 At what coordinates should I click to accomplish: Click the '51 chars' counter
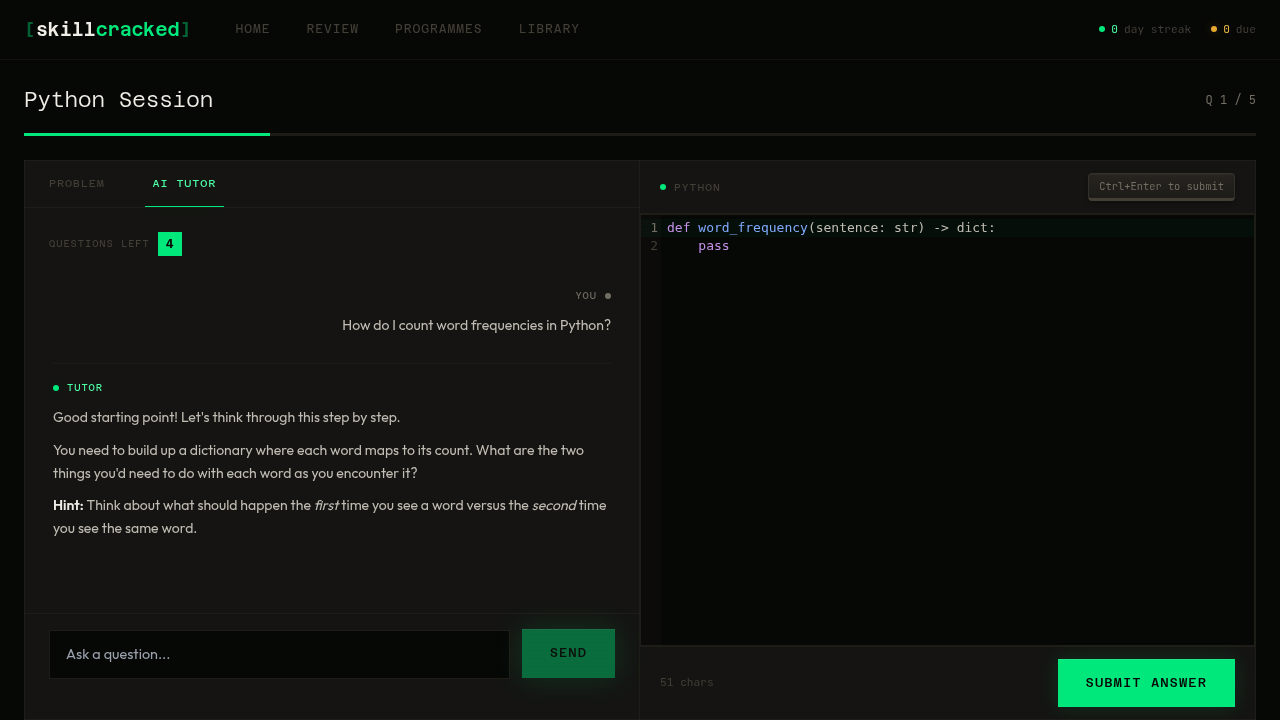click(687, 683)
